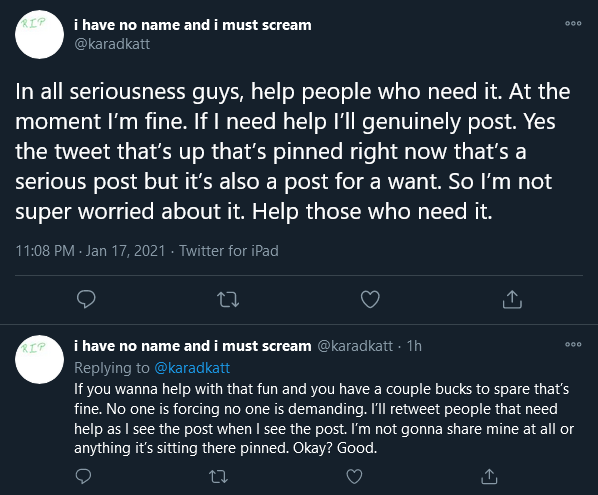Like the follow-up reply tweet
The height and width of the screenshot is (495, 598).
pos(354,476)
